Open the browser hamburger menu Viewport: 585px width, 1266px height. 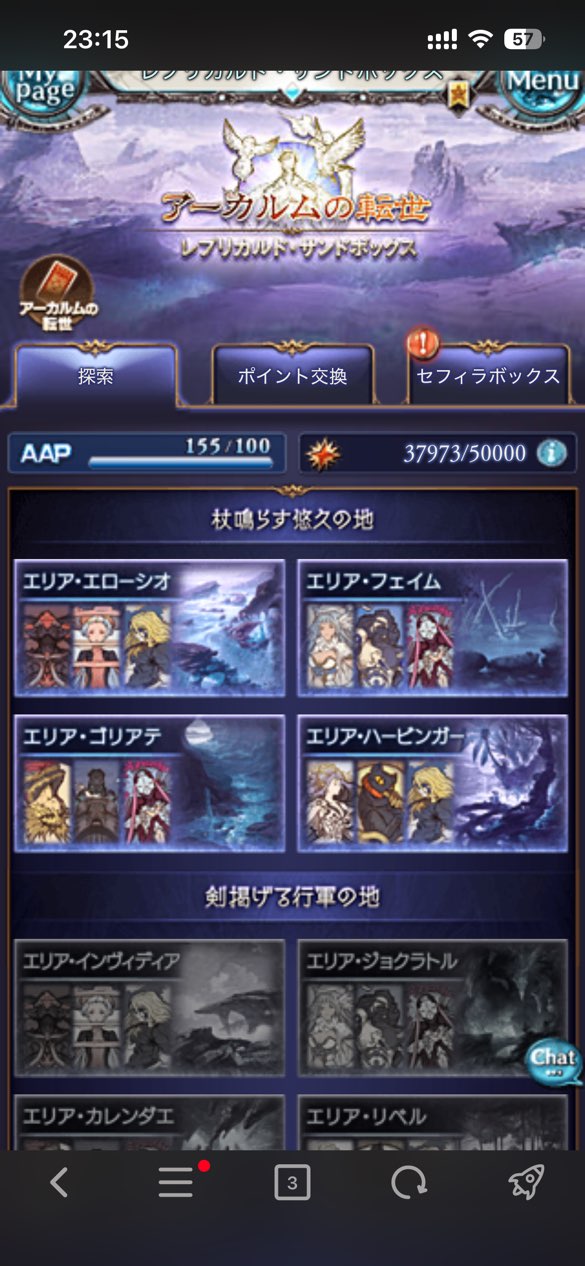[176, 1183]
